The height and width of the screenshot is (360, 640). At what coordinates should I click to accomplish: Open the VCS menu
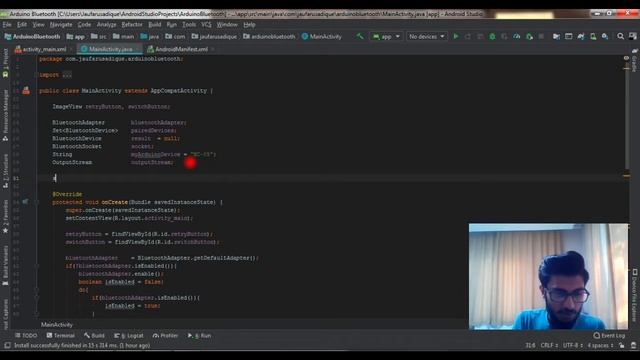point(206,24)
